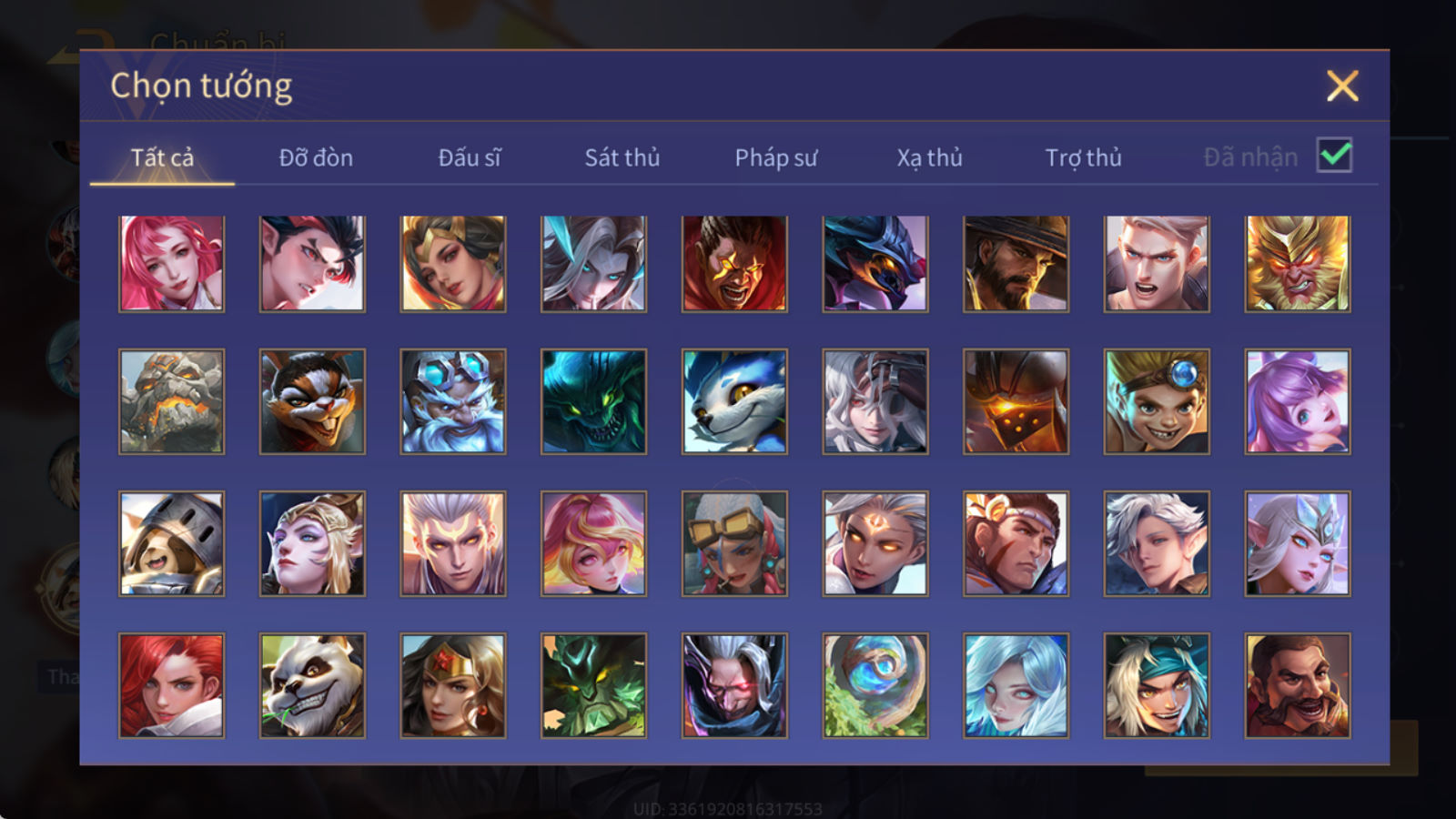Image resolution: width=1456 pixels, height=819 pixels.
Task: Switch to the Đỡ đòn tab
Action: (x=316, y=157)
